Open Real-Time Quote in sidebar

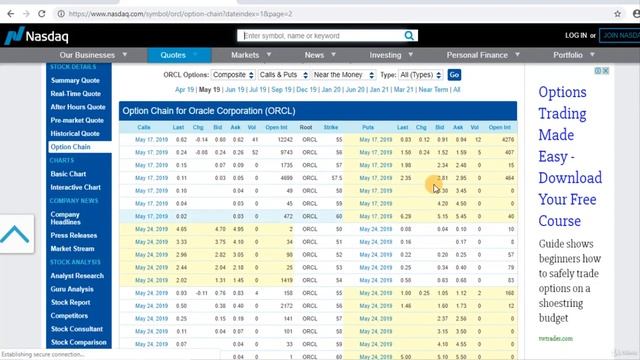click(x=76, y=93)
